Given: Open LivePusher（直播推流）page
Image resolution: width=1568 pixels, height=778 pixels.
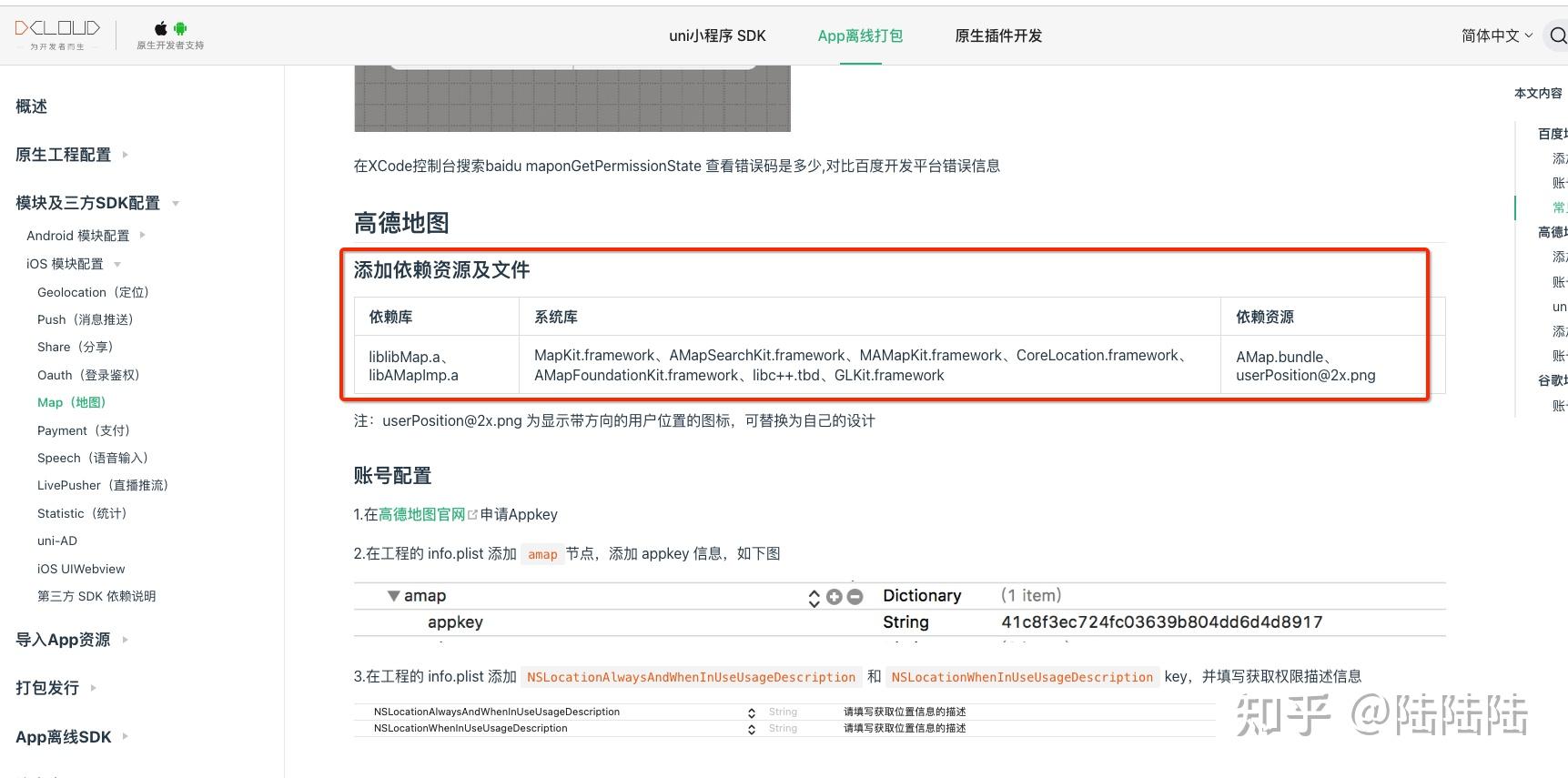Looking at the screenshot, I should [103, 485].
